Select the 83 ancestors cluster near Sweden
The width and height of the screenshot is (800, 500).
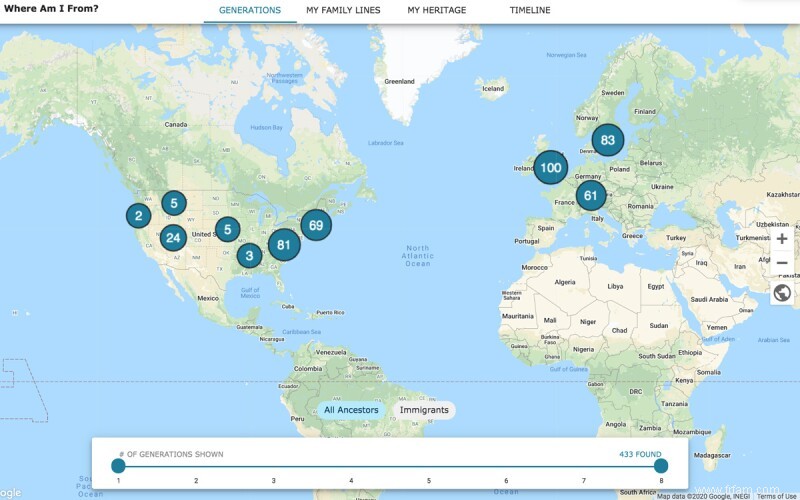point(607,140)
